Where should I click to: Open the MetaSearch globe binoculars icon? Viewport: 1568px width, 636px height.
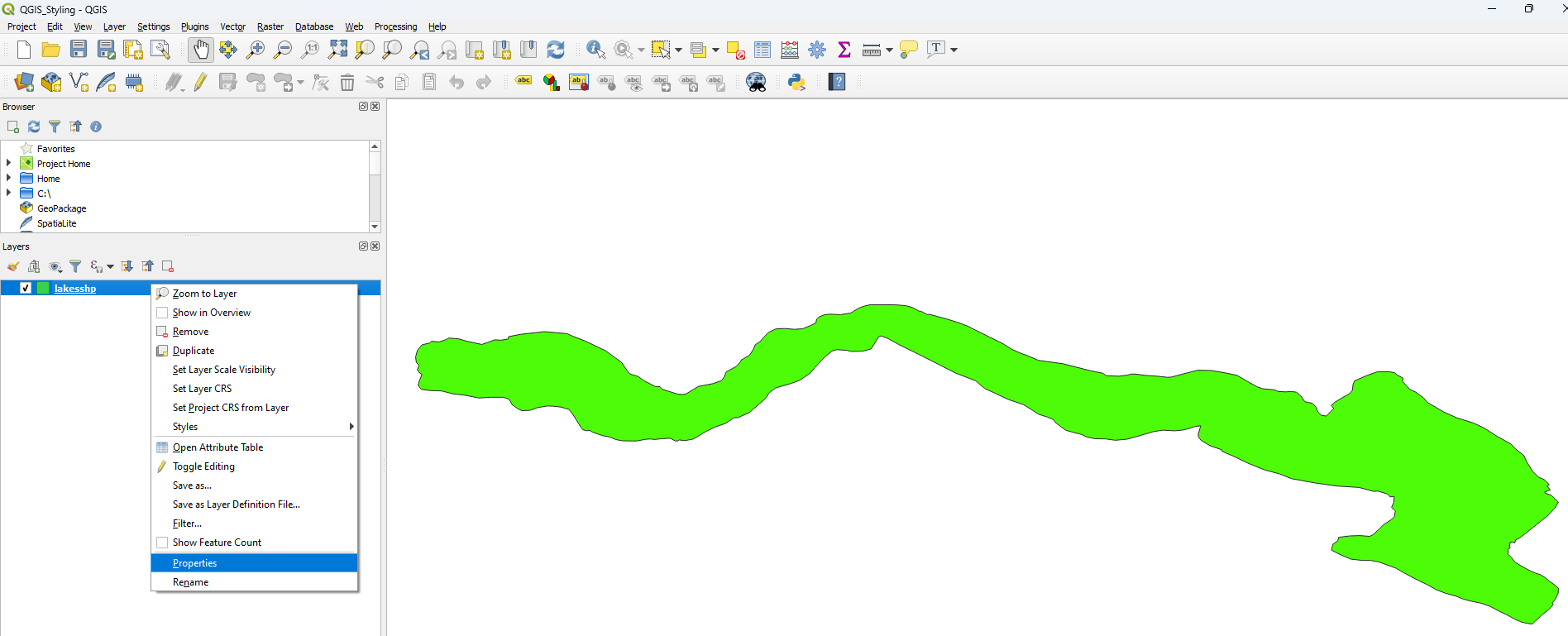(x=756, y=82)
